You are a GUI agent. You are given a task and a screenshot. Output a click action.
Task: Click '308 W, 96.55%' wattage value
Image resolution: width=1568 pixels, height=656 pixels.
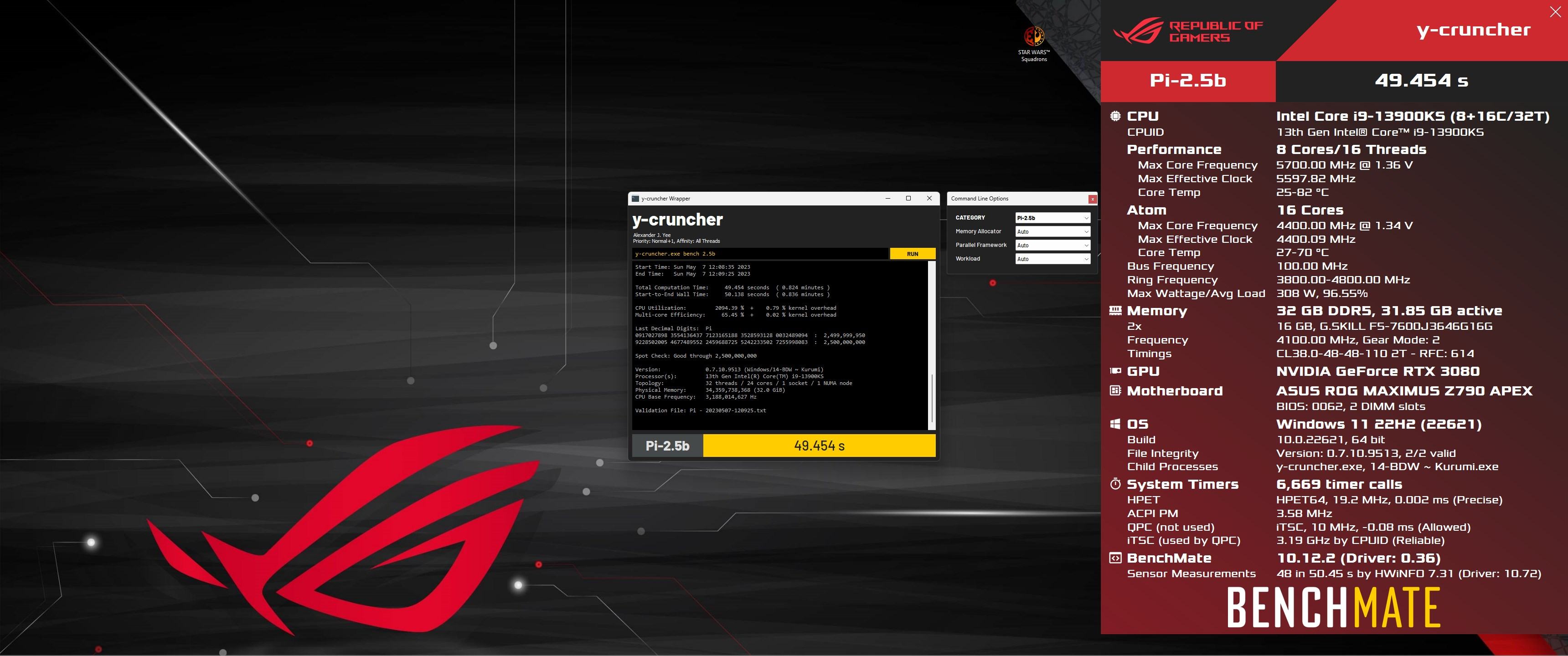click(1322, 293)
